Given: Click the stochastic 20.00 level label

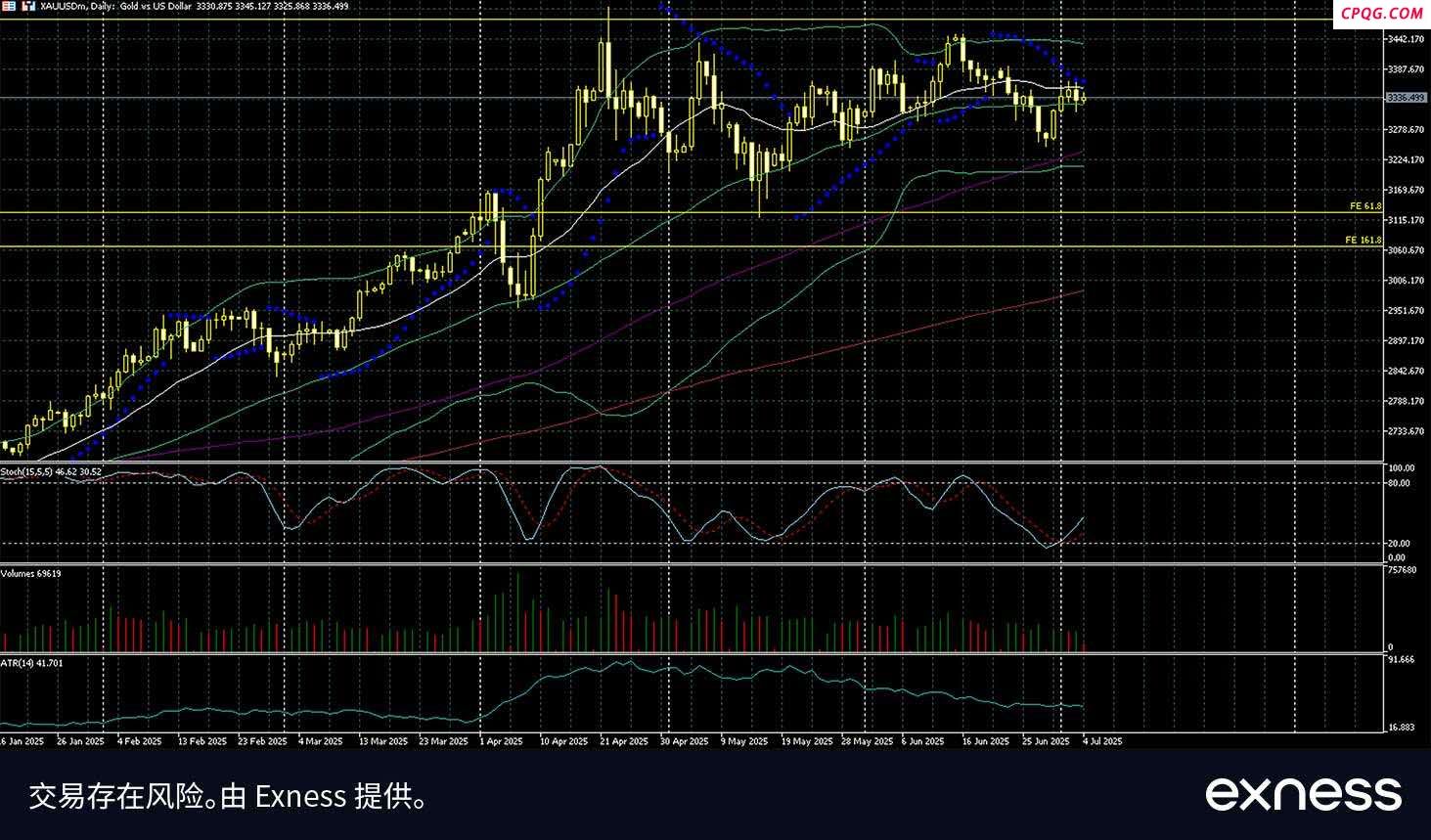Looking at the screenshot, I should pos(1399,544).
